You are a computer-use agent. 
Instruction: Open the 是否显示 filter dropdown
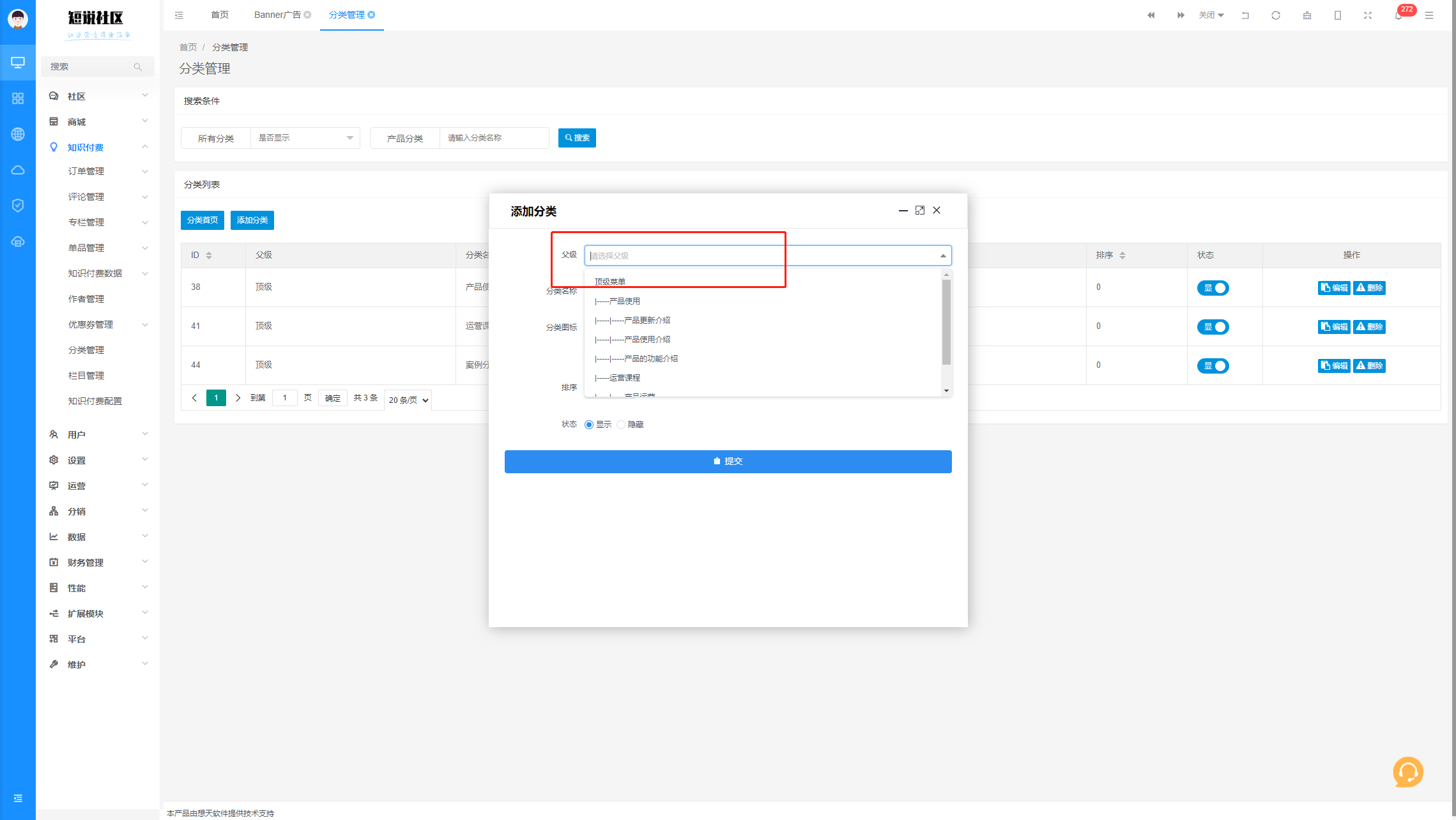[305, 138]
